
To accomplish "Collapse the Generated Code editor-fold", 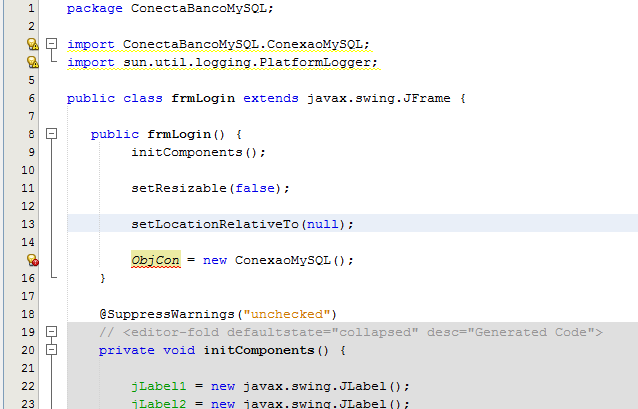I will 51,332.
